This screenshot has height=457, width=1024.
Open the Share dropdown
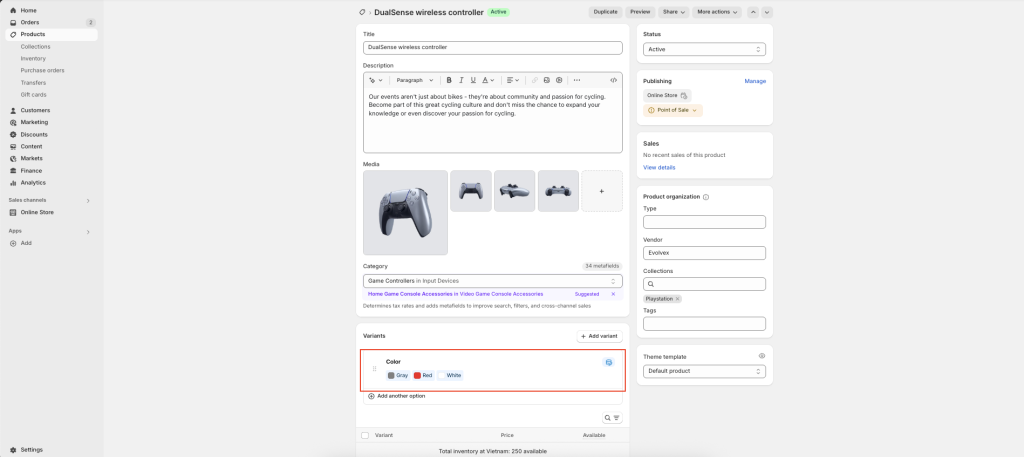pyautogui.click(x=675, y=12)
